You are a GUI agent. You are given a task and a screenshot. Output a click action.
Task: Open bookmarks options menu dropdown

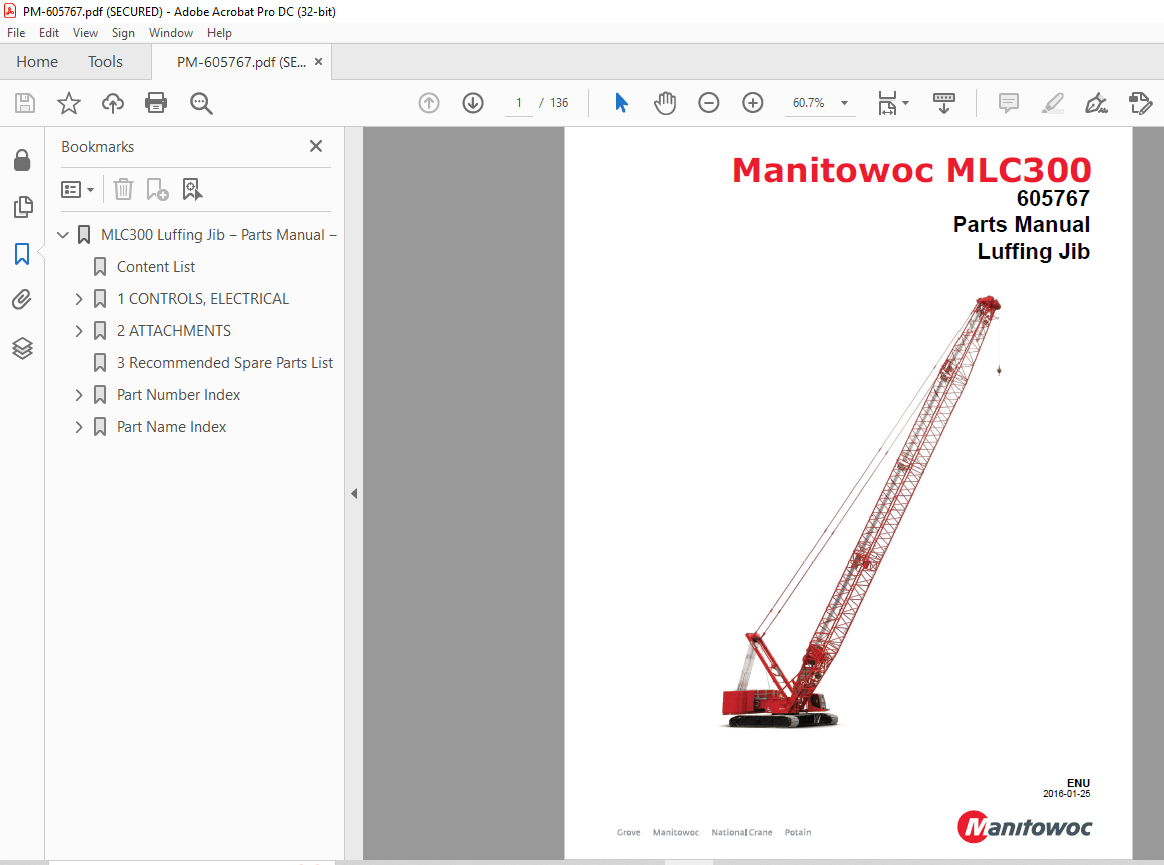(x=77, y=189)
